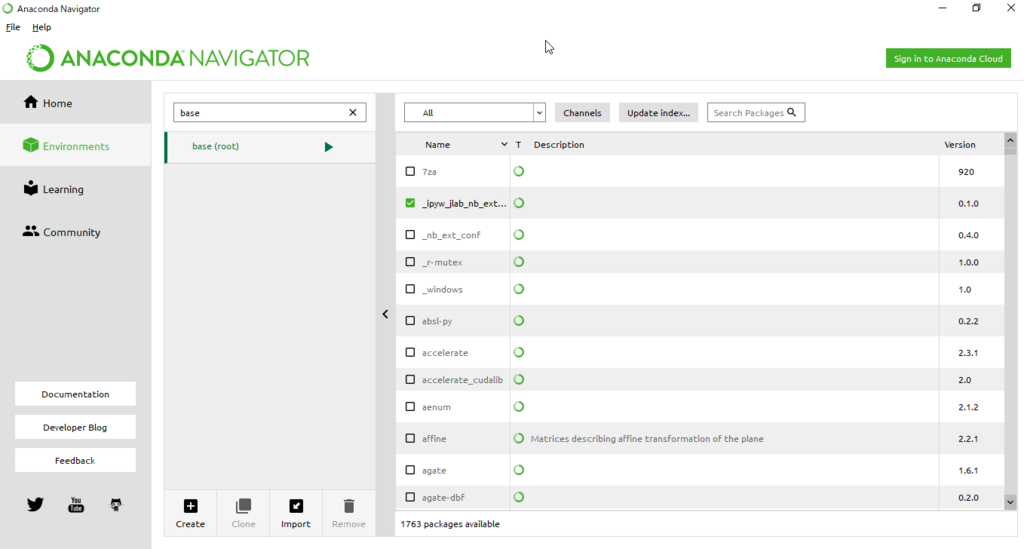Screen dimensions: 1024x549
Task: Click the T column header
Action: (519, 144)
